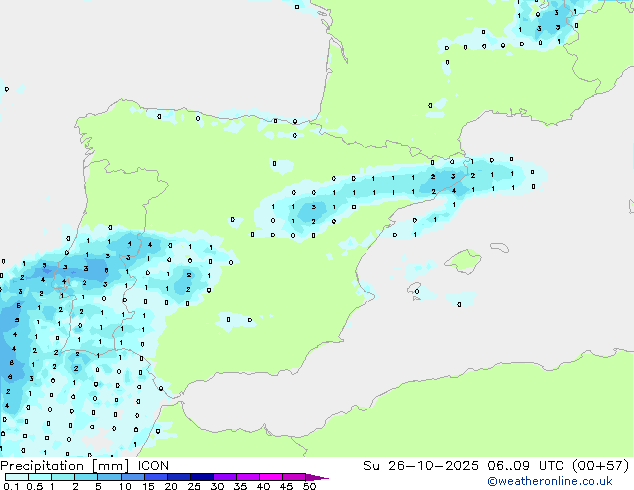The image size is (634, 490).
Task: Select the legend swatch between 45 and 50
Action: point(294,477)
